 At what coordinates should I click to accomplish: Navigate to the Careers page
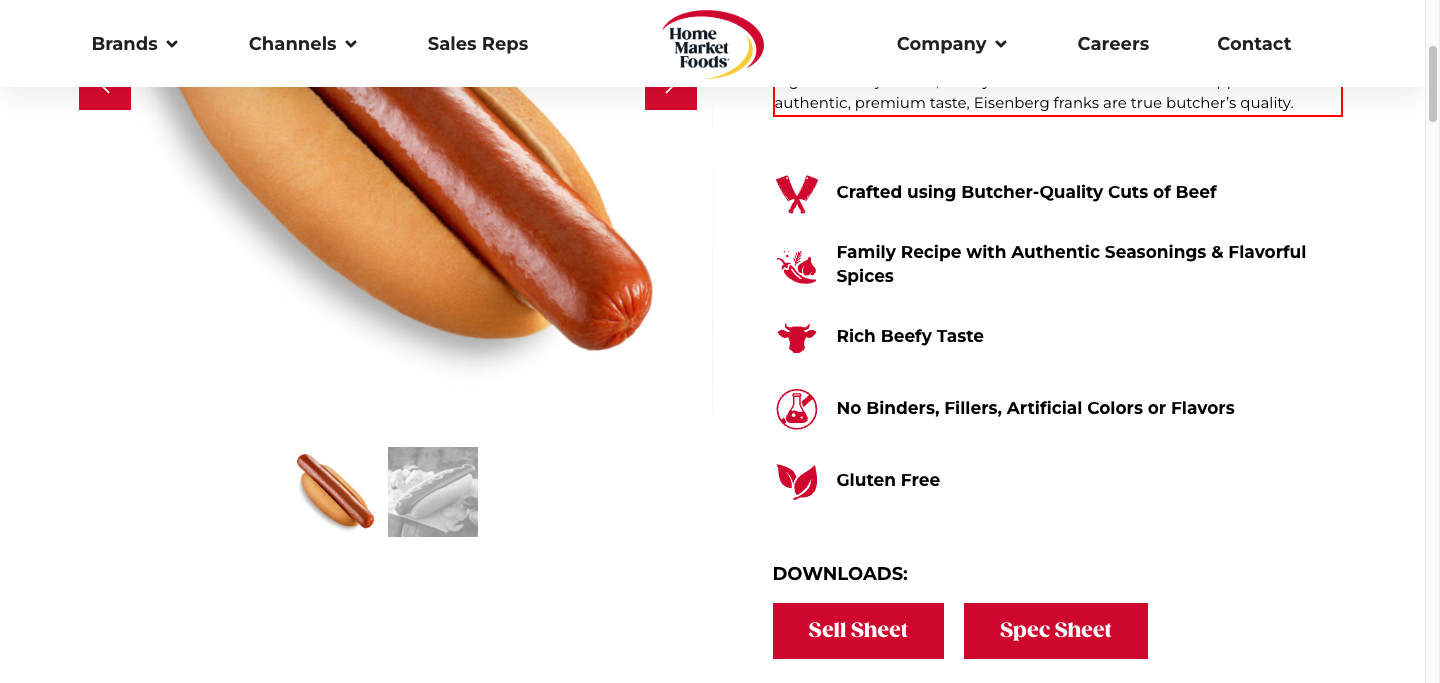(x=1113, y=44)
